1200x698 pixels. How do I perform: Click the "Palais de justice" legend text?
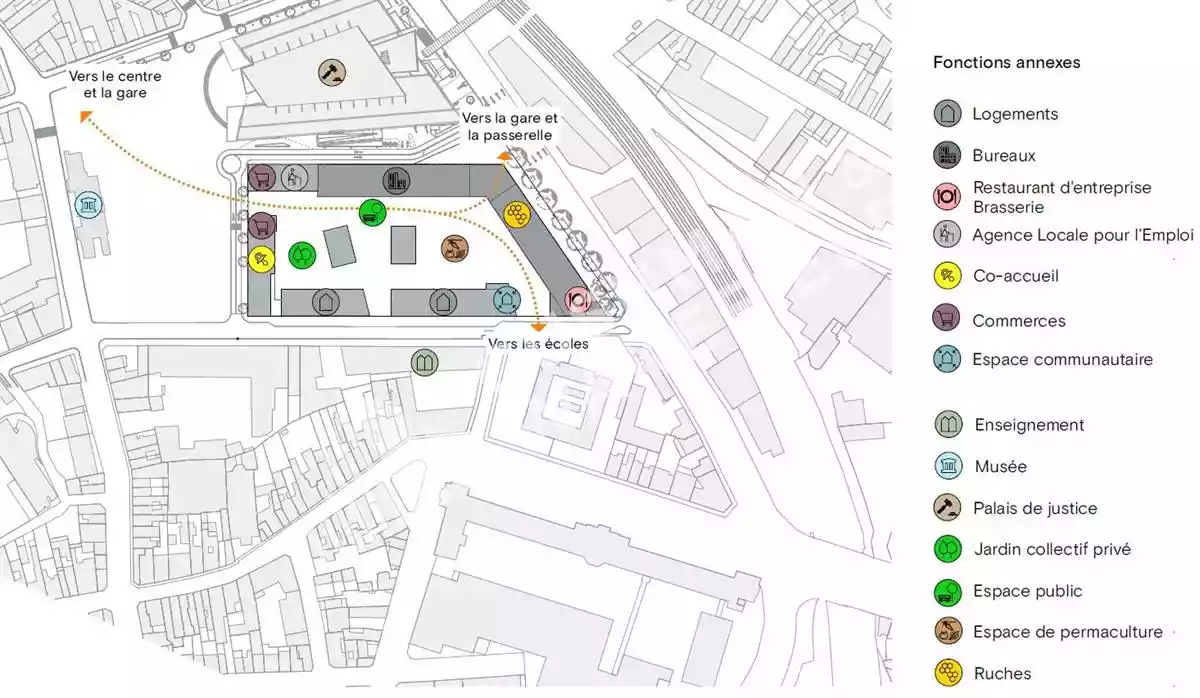(x=1035, y=508)
